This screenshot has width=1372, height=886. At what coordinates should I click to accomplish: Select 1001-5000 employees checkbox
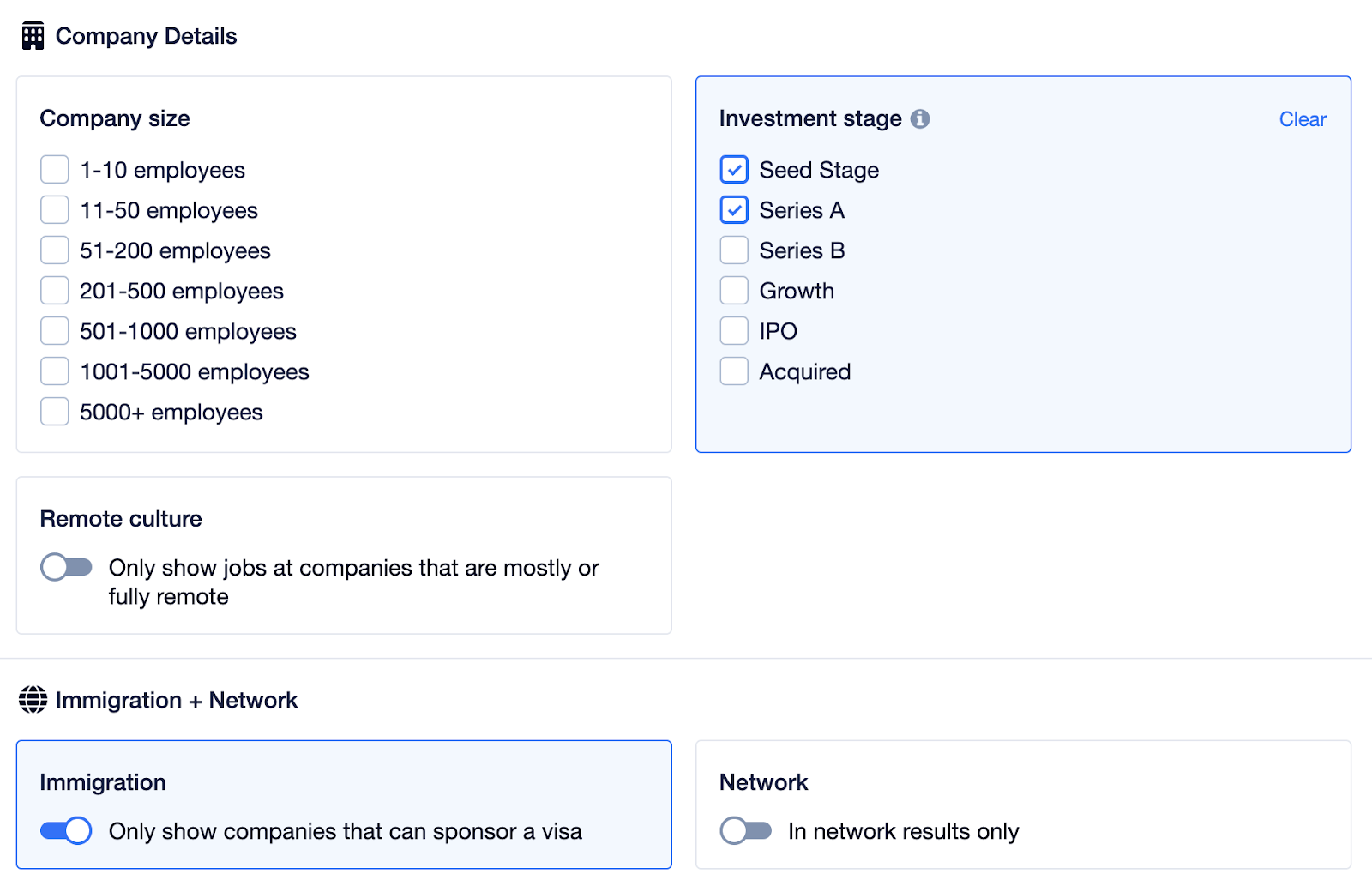pos(55,371)
